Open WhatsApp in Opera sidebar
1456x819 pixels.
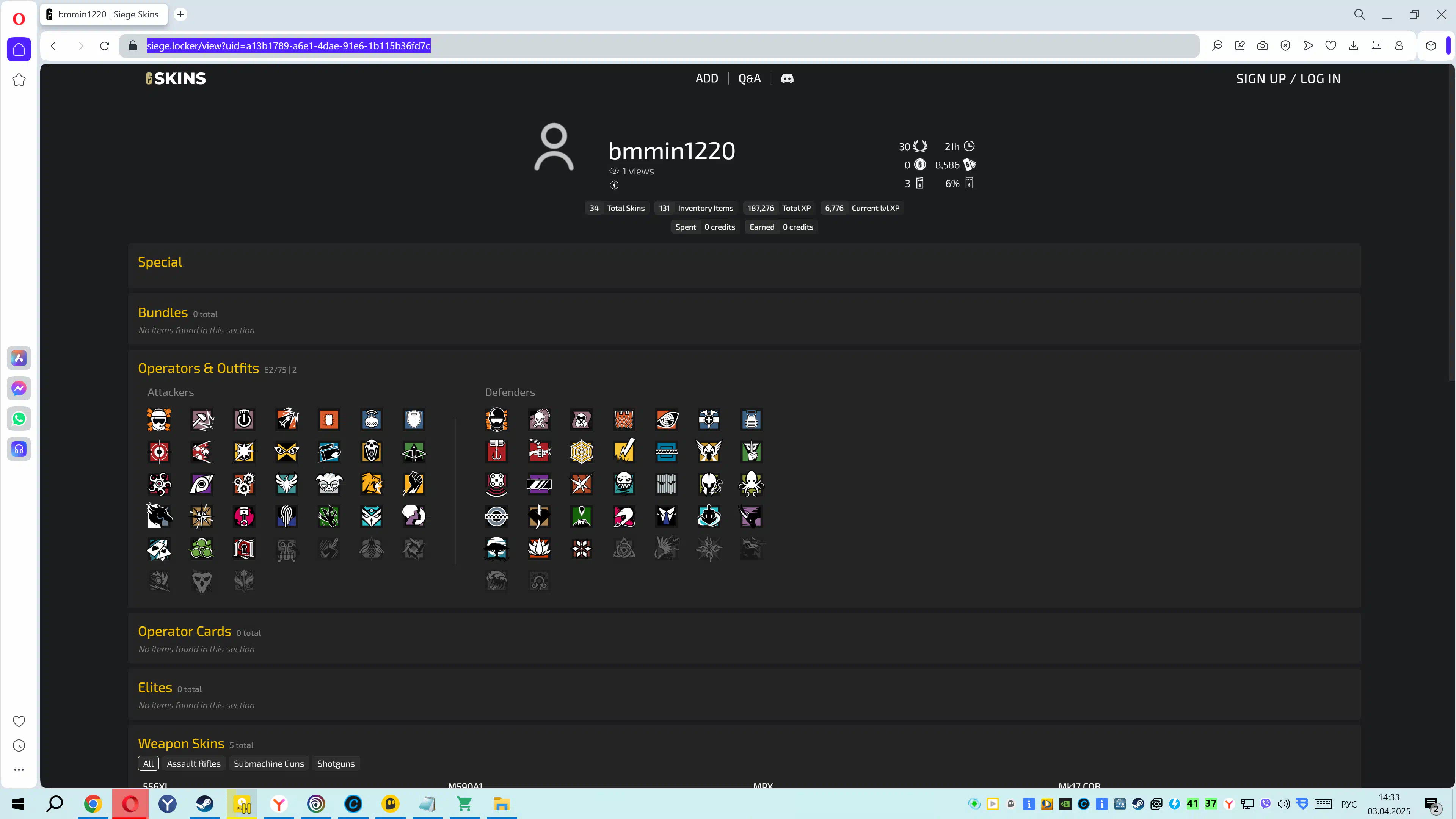point(19,419)
